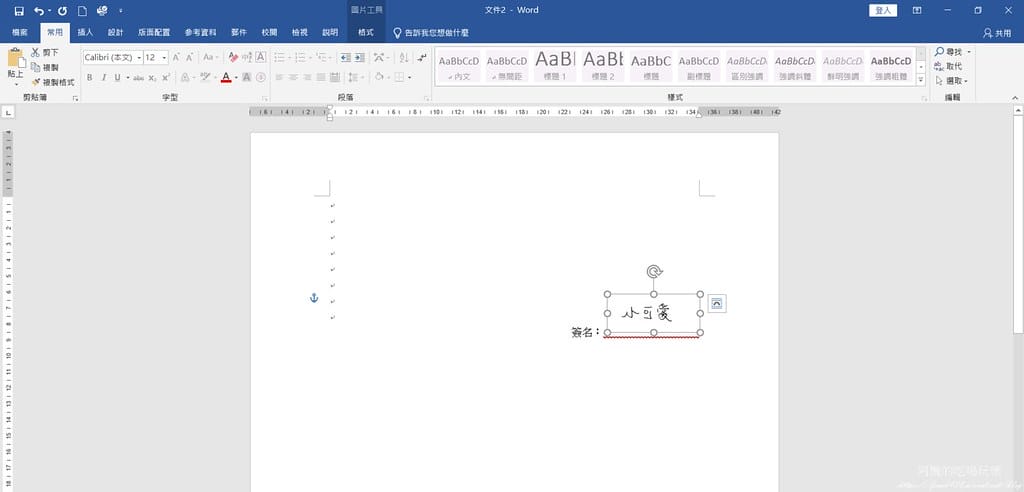Screen dimensions: 1024x492
Task: Click the red Font Color A button
Action: (226, 77)
